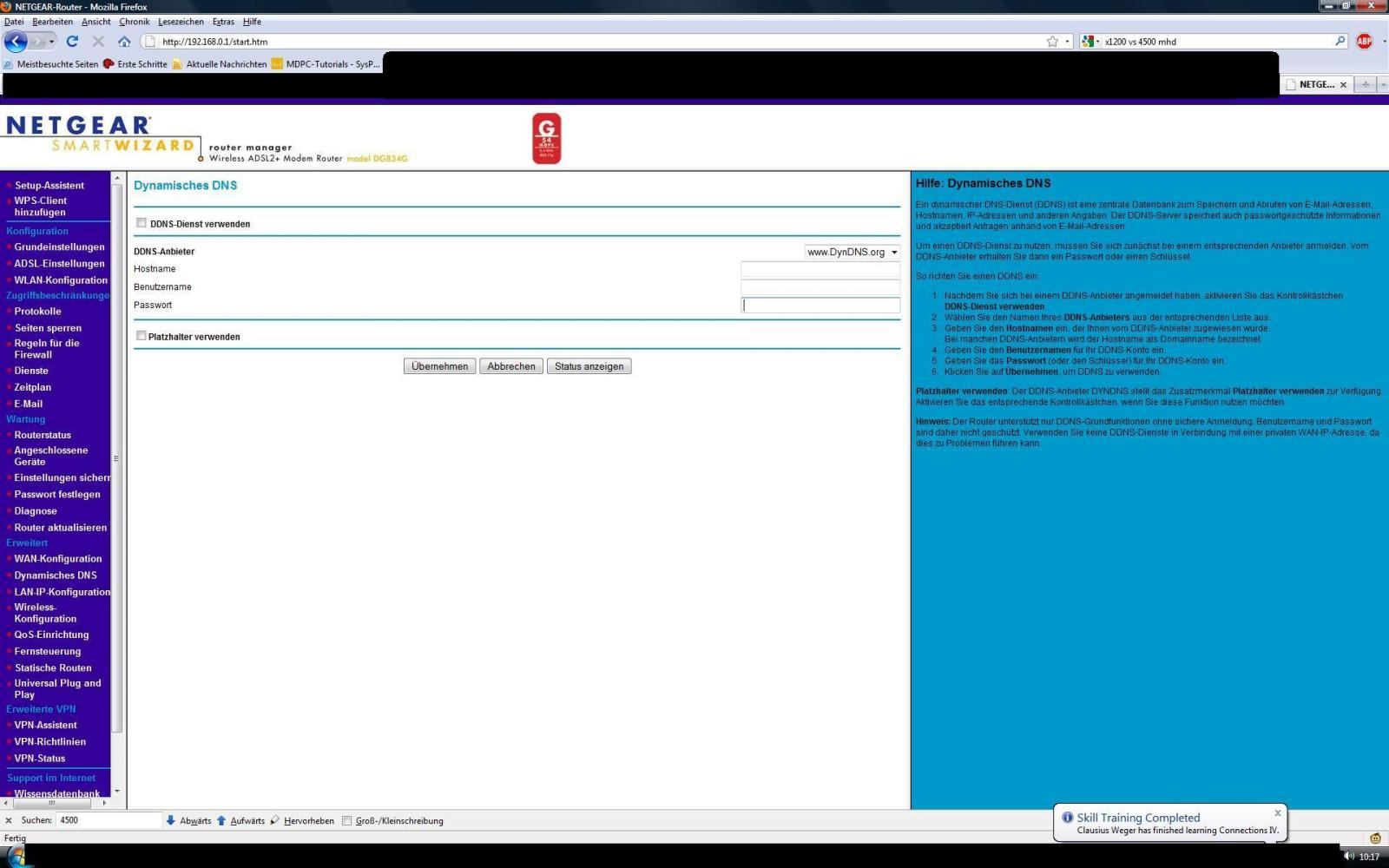This screenshot has height=868, width=1389.
Task: Click the Abbrechen button
Action: (511, 366)
